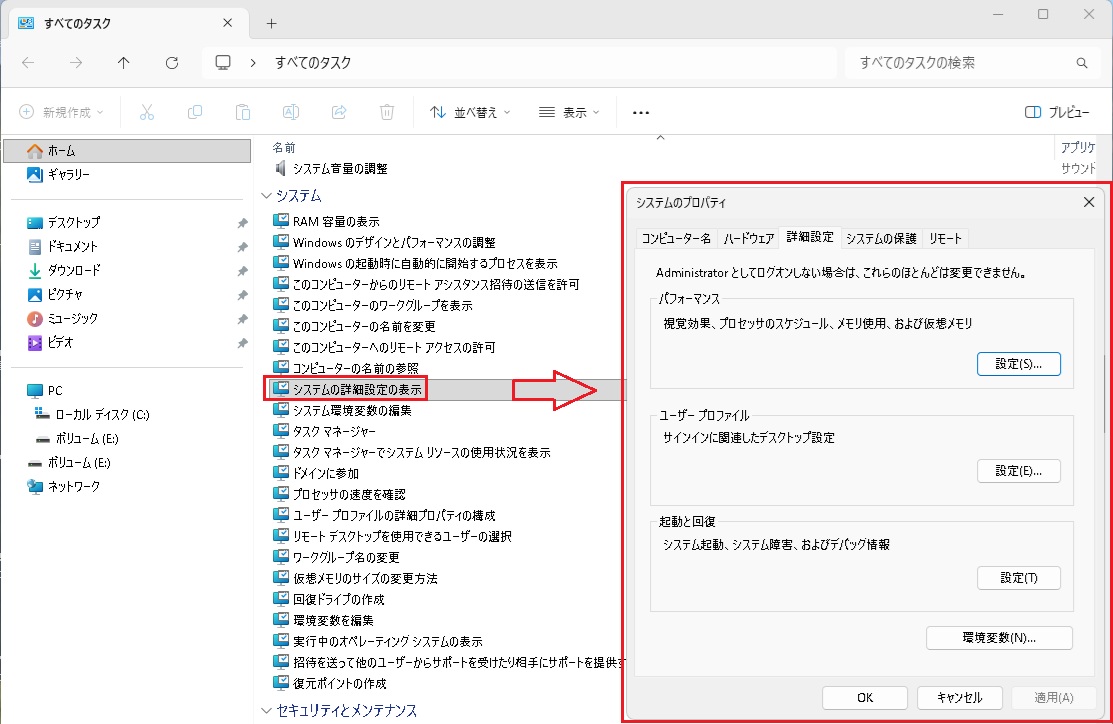The width and height of the screenshot is (1113, 724).
Task: Close the すべてのタスク tab
Action: (x=227, y=23)
